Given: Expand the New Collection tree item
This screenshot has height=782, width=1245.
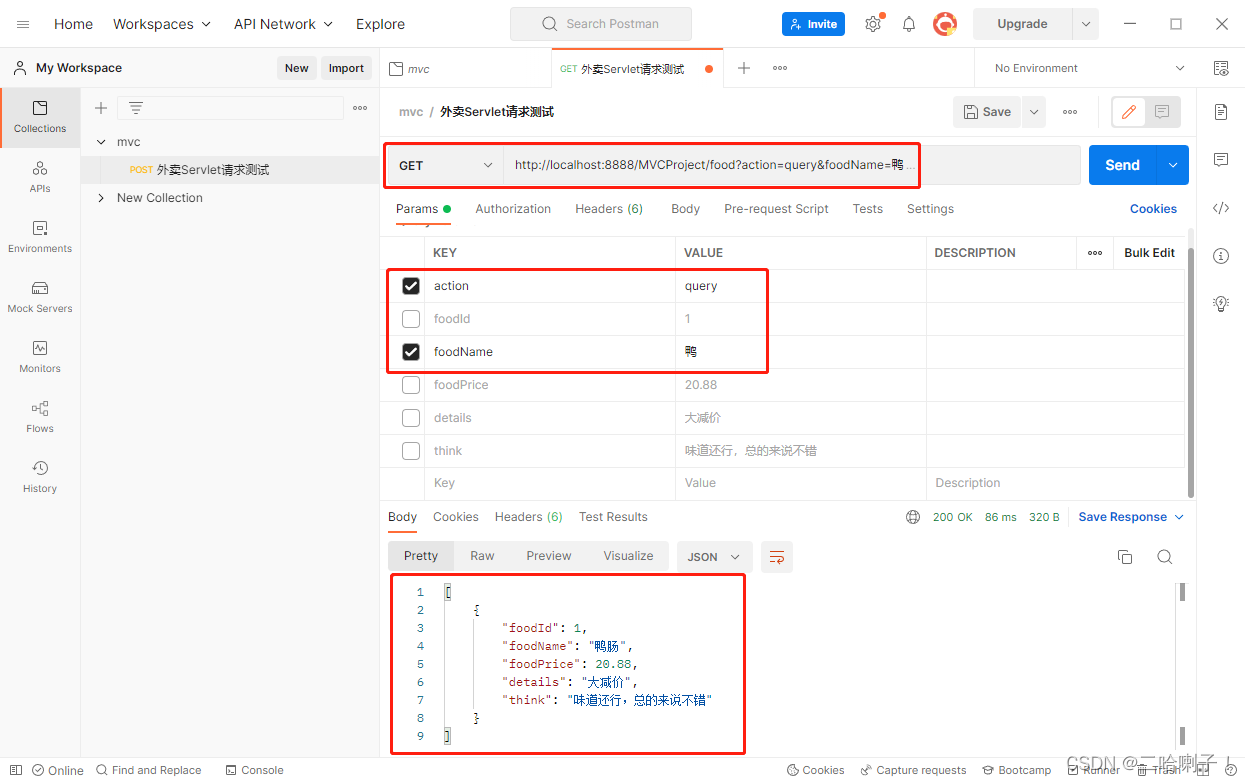Looking at the screenshot, I should tap(101, 198).
